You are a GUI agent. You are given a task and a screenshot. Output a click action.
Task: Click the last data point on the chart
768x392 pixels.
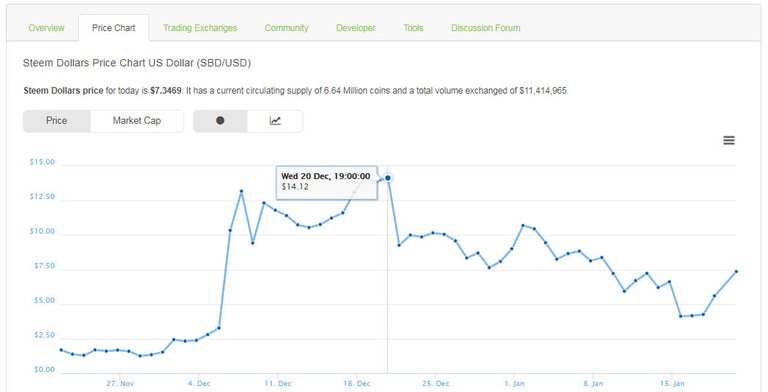[736, 271]
